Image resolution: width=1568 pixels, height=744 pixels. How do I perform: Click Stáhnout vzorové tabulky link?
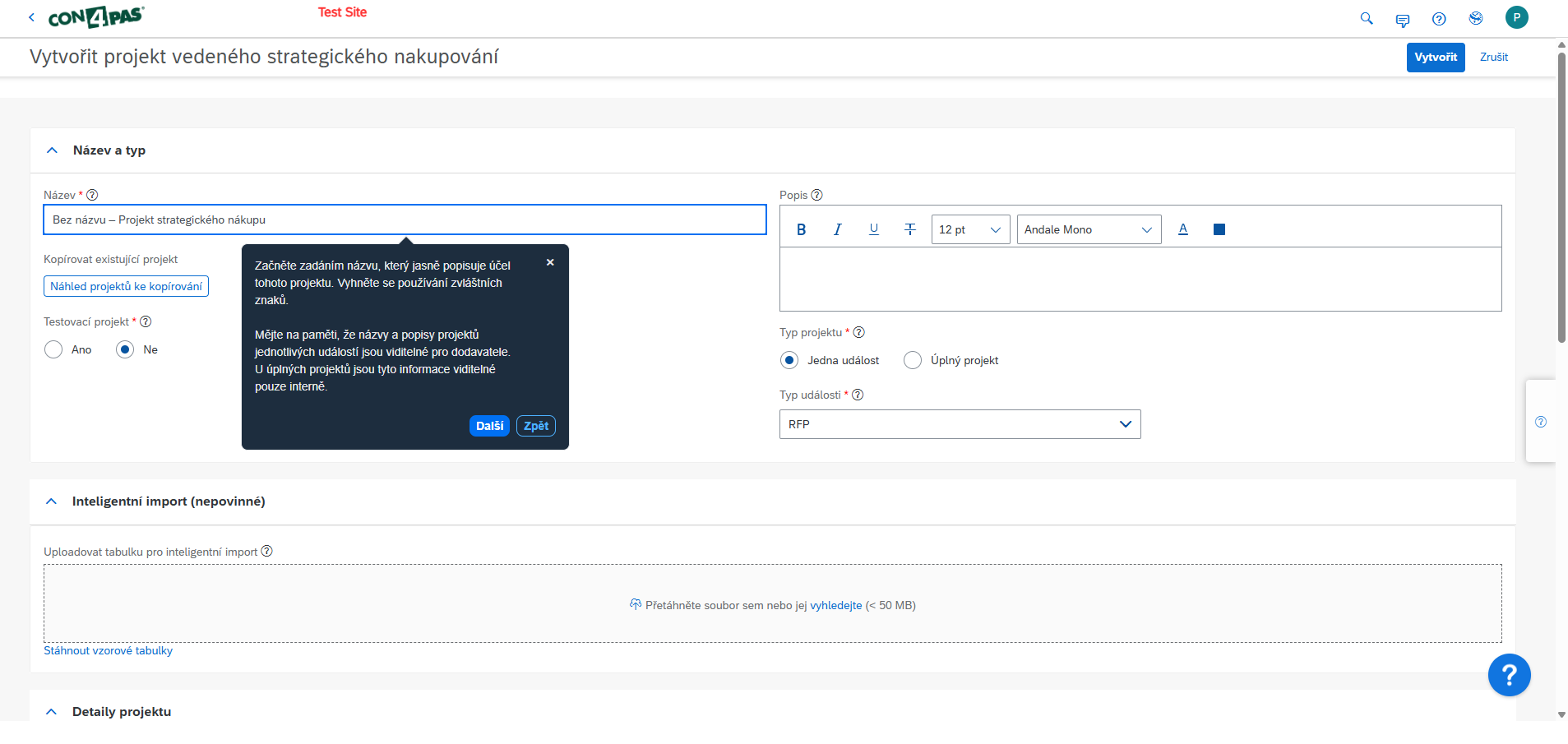[x=108, y=650]
